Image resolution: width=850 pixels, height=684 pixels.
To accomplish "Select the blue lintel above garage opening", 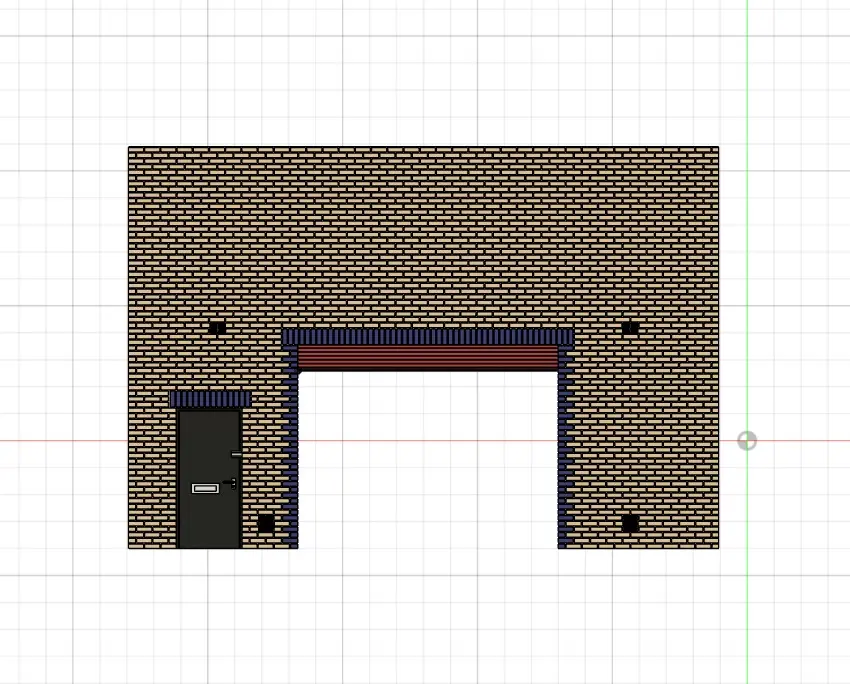I will click(428, 337).
